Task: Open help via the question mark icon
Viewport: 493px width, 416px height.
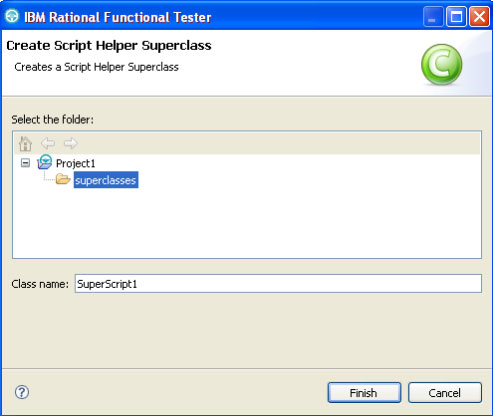Action: [x=22, y=392]
